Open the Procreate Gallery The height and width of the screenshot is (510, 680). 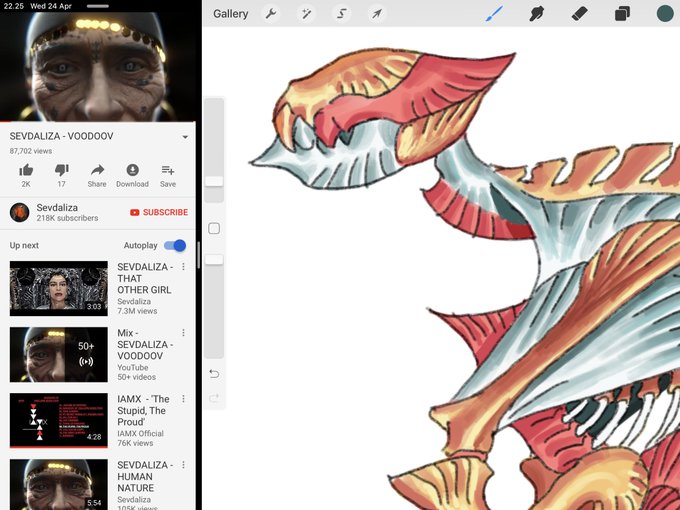pyautogui.click(x=230, y=14)
